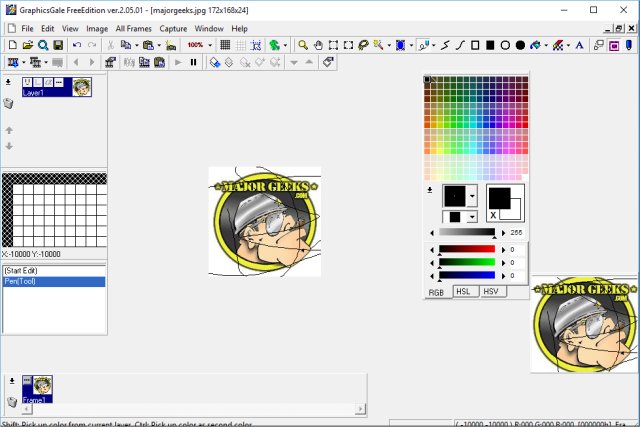
Task: Click the red channel slider
Action: (x=467, y=249)
